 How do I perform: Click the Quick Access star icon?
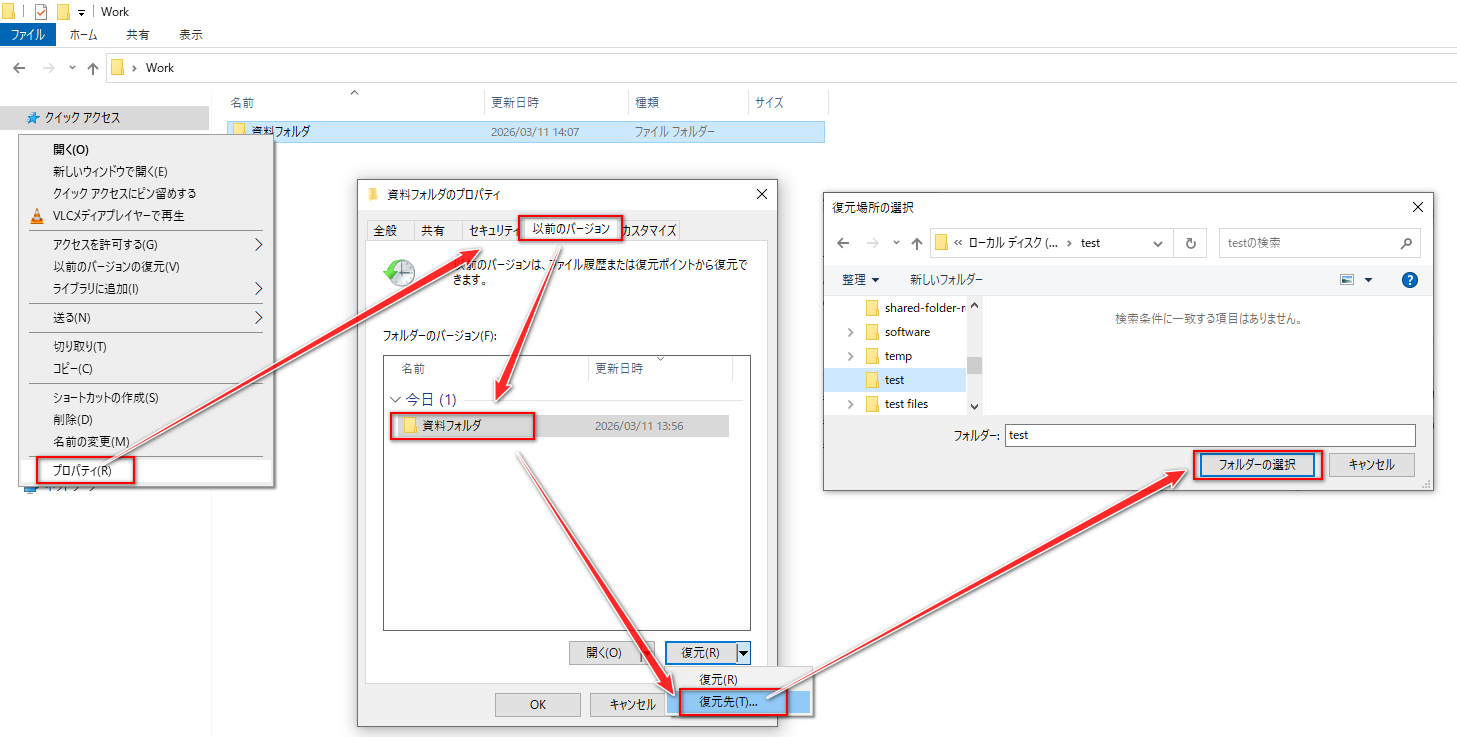[33, 118]
